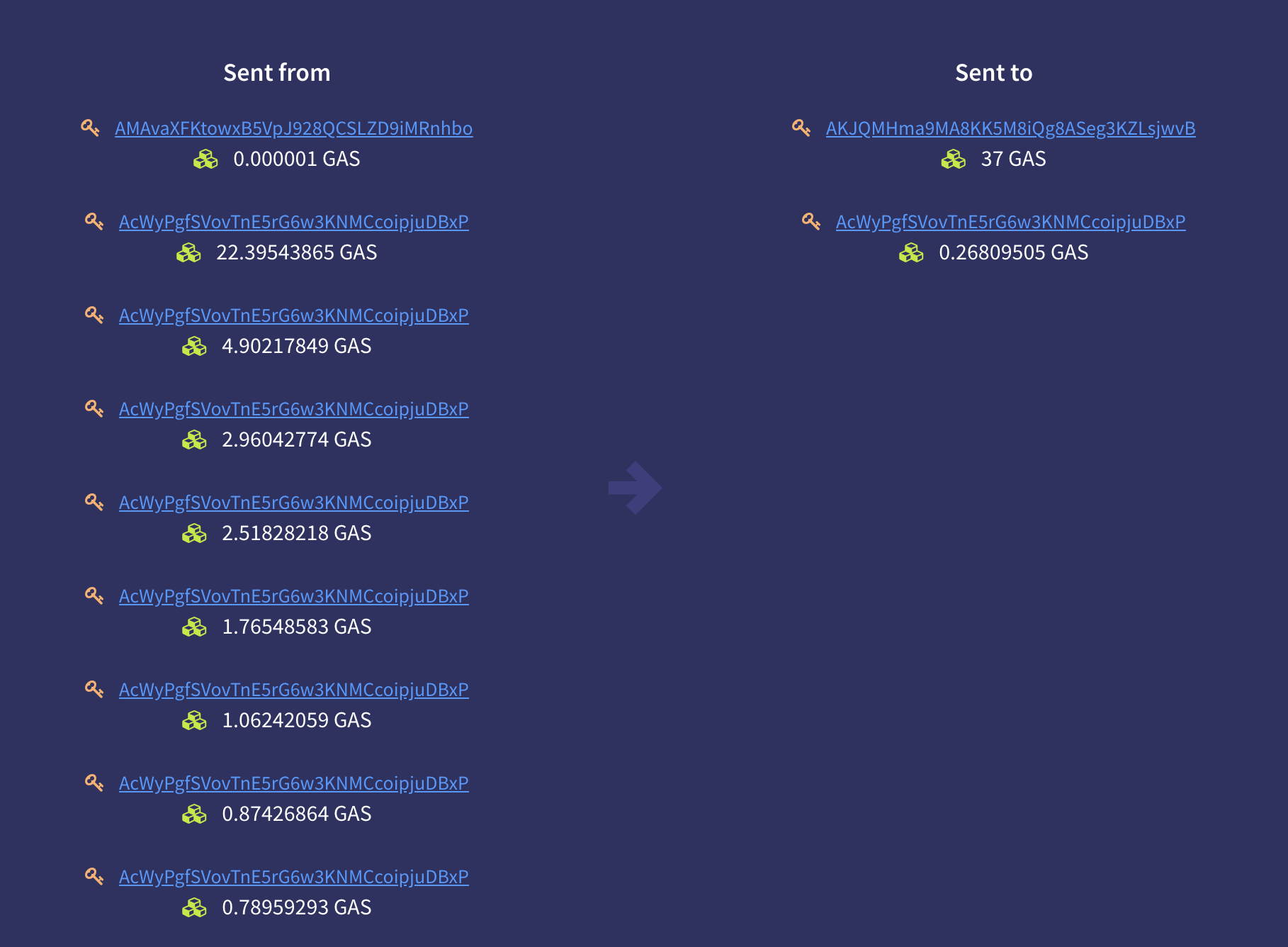Open sender address AMAvaXFKtowxB5VpJ928QCSLZD9iMRnhbo
This screenshot has height=947, width=1288.
tap(294, 128)
